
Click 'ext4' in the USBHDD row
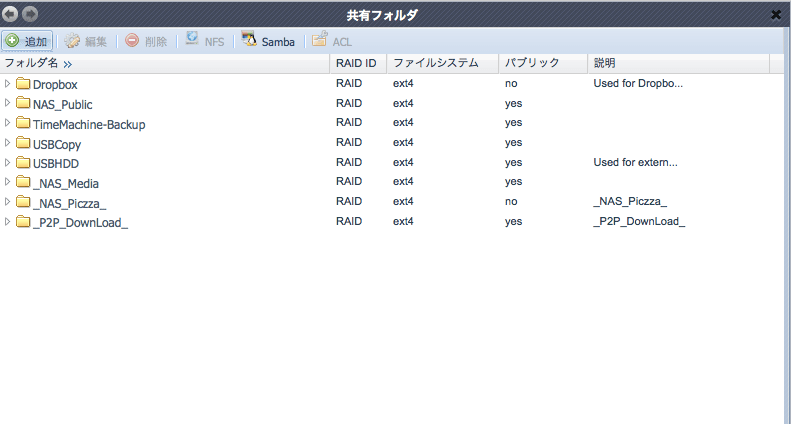pyautogui.click(x=403, y=163)
